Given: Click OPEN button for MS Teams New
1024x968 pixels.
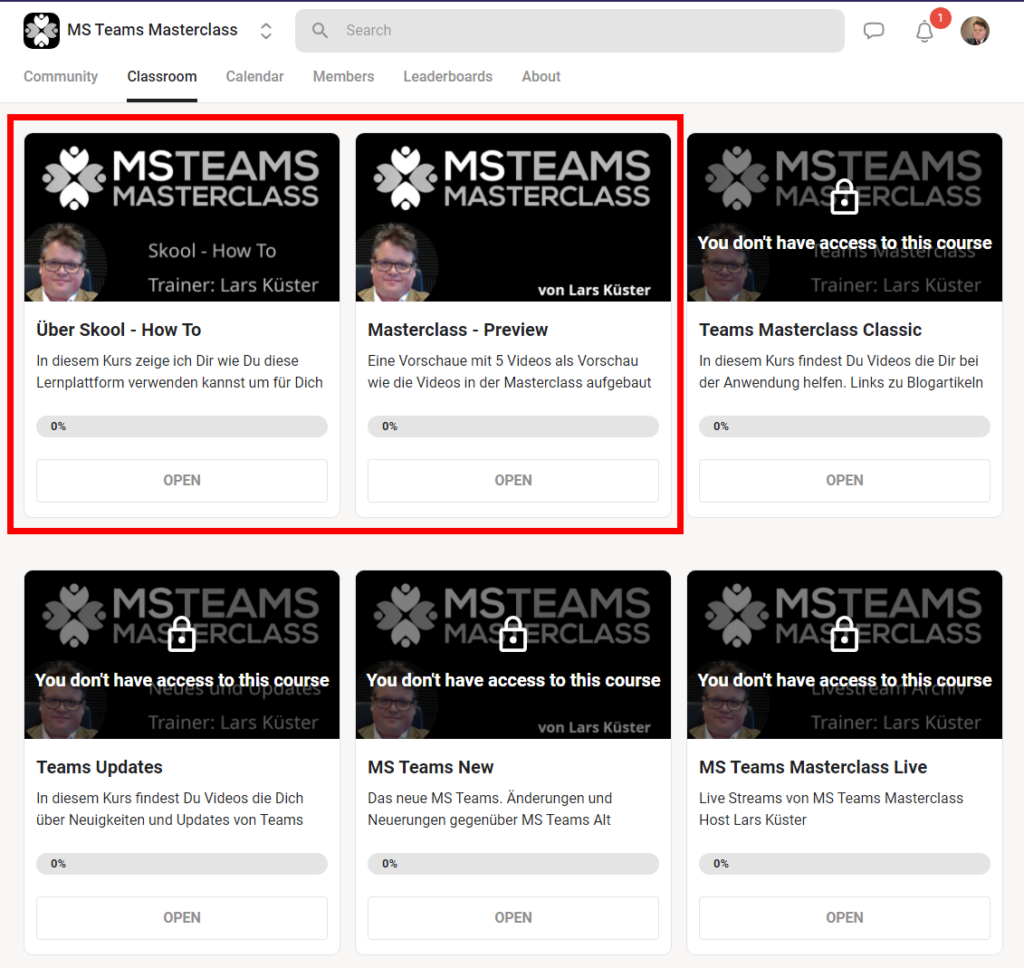Looking at the screenshot, I should (513, 918).
